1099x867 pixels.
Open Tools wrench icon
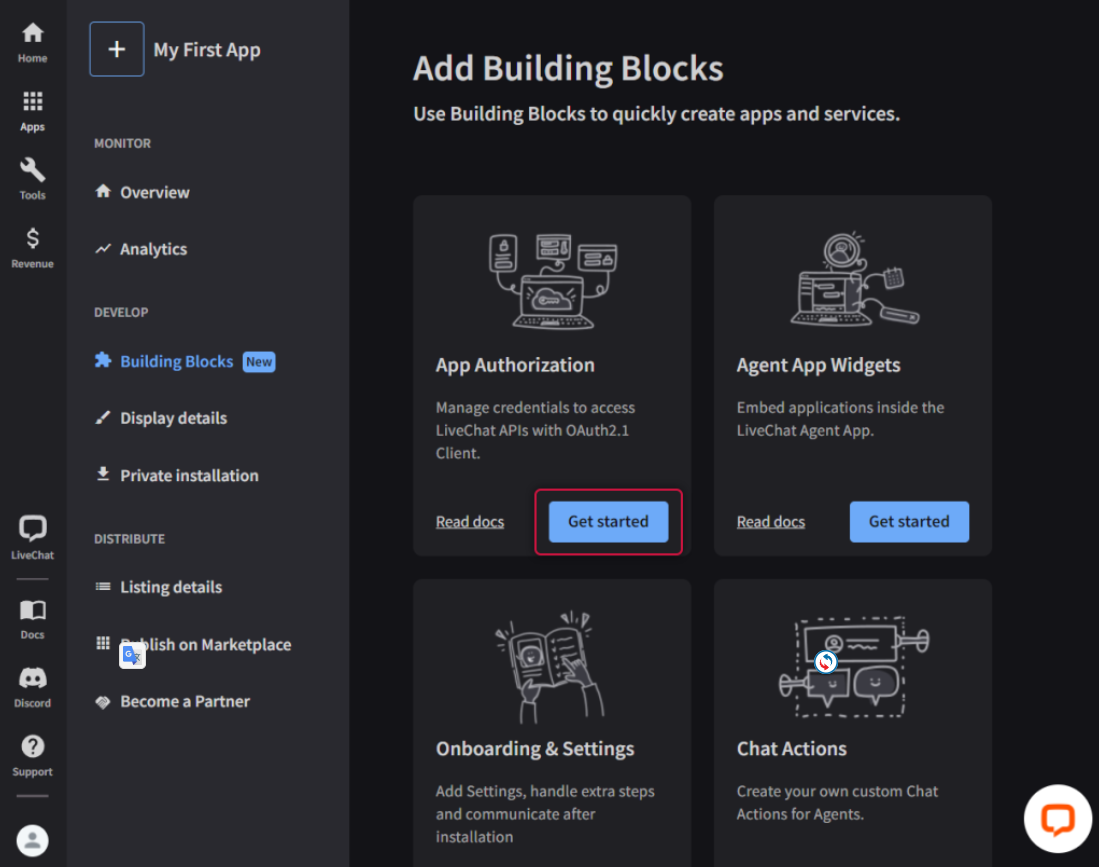pyautogui.click(x=32, y=178)
